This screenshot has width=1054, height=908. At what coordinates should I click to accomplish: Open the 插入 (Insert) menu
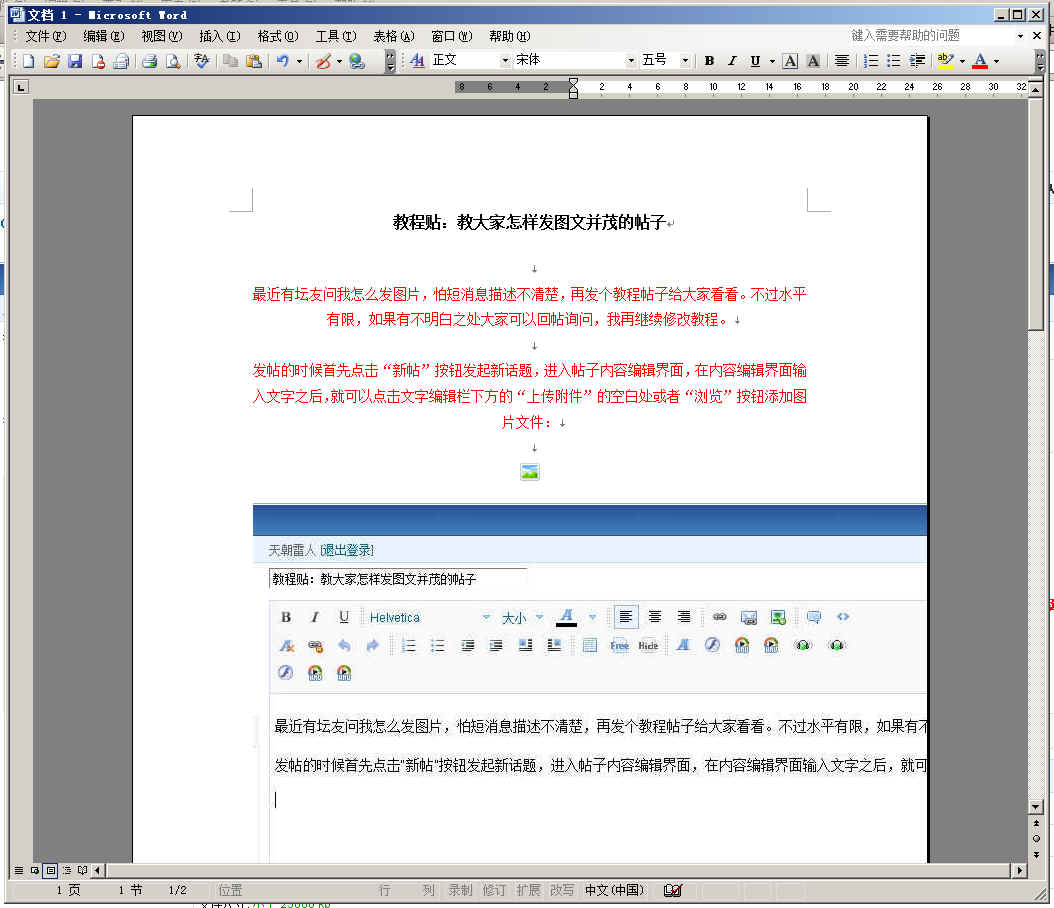point(219,36)
